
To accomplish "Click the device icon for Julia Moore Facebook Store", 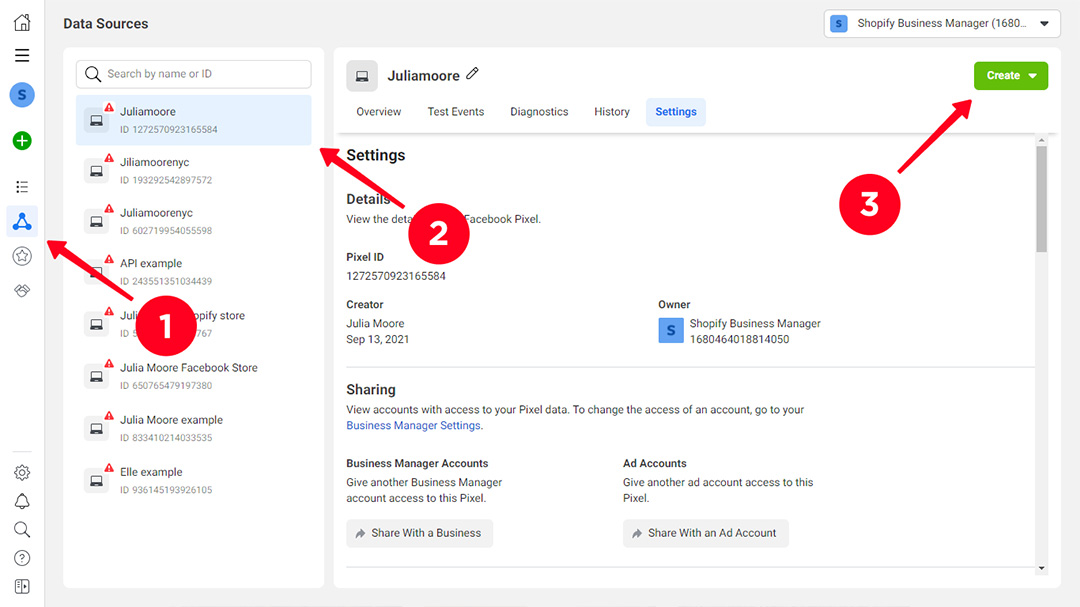I will tap(96, 377).
